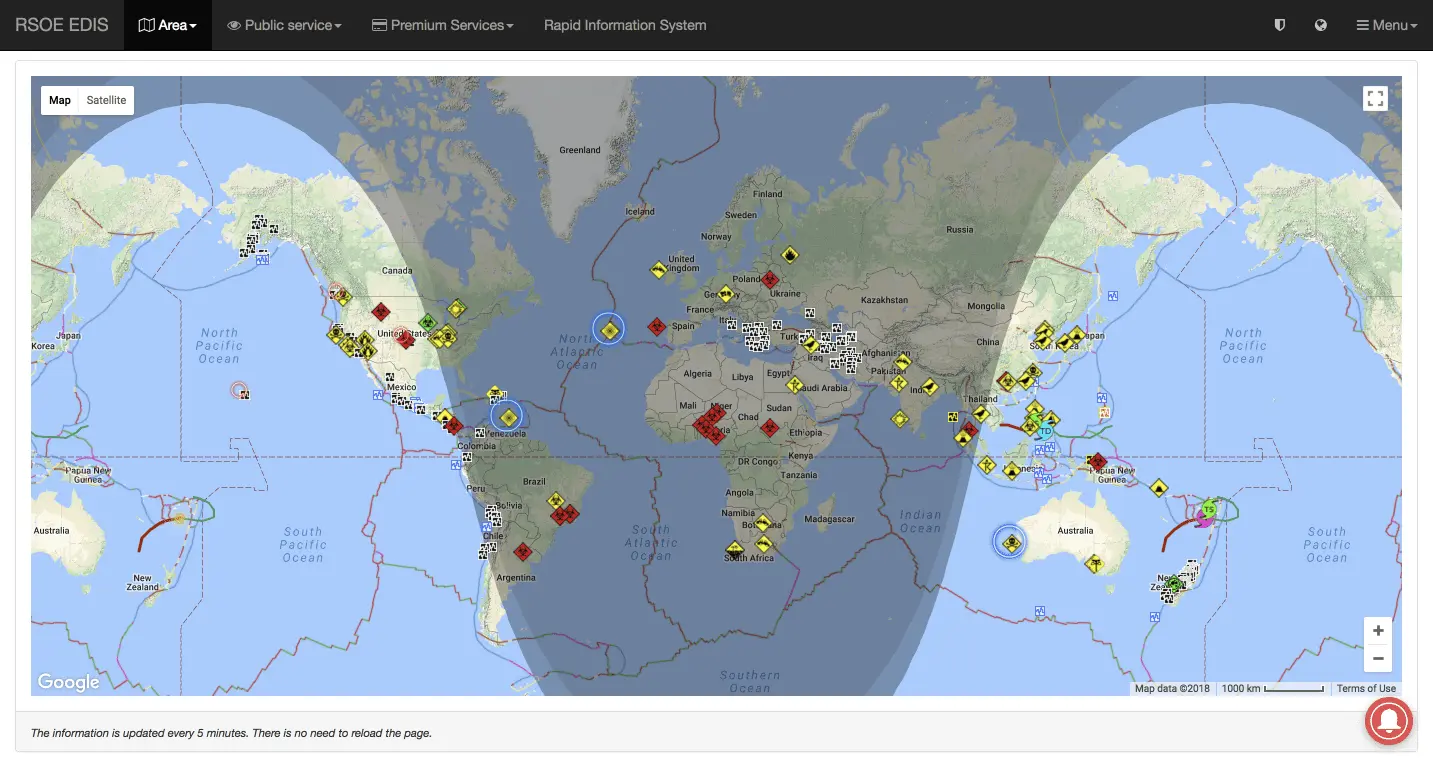Screen dimensions: 1433x765
Task: Click the red biohazard marker in Poland
Action: (x=769, y=279)
